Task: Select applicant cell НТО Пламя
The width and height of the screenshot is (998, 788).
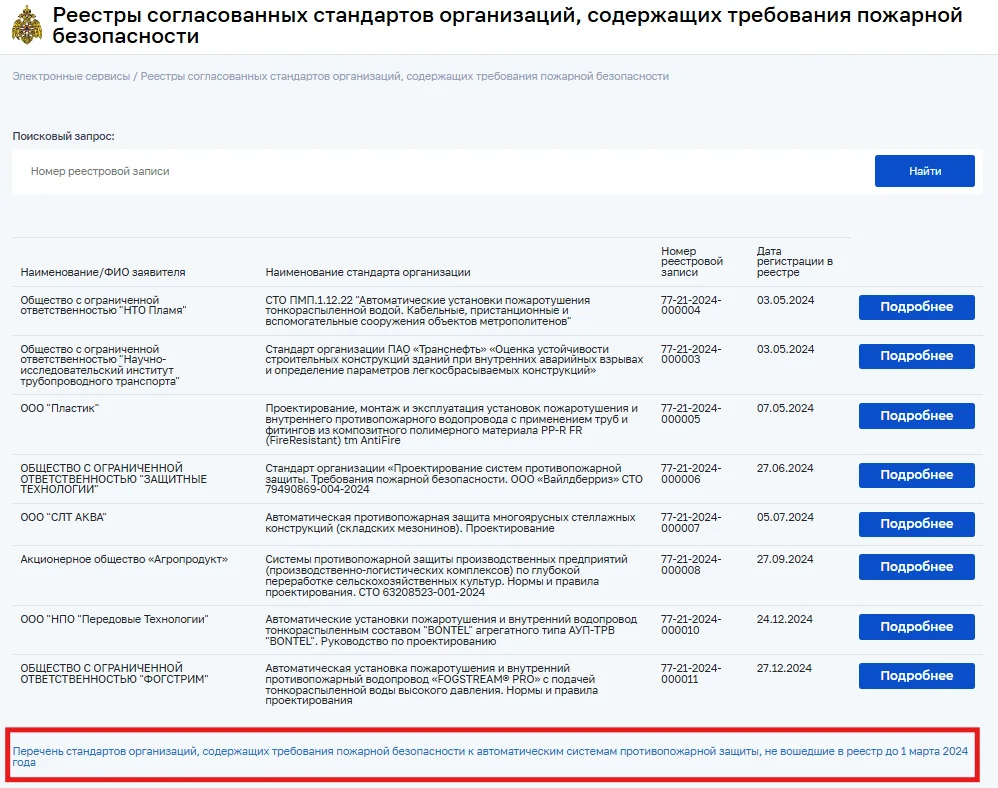Action: coord(103,305)
